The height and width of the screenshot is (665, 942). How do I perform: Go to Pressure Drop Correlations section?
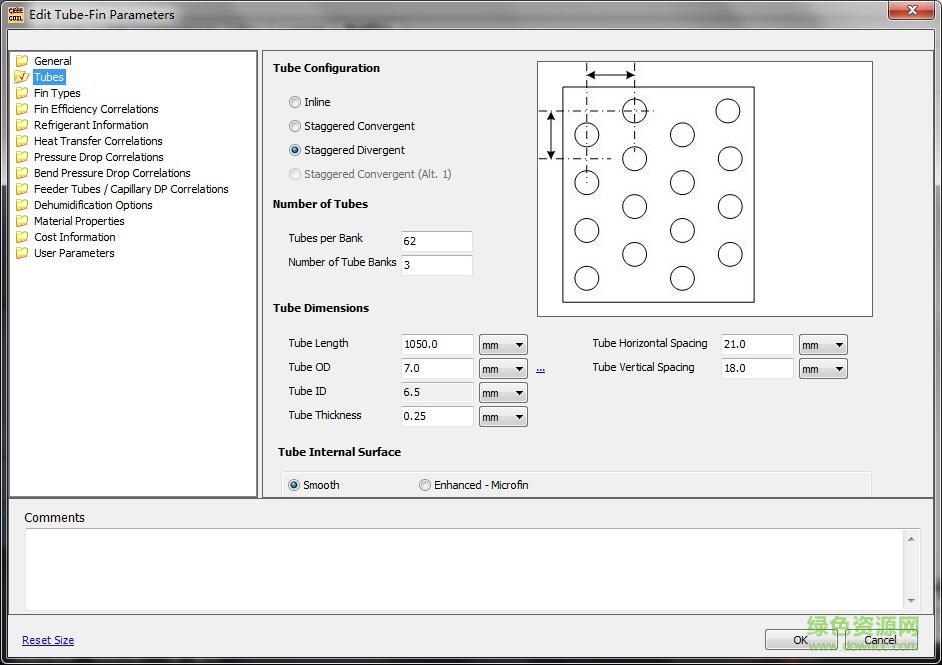[x=98, y=157]
